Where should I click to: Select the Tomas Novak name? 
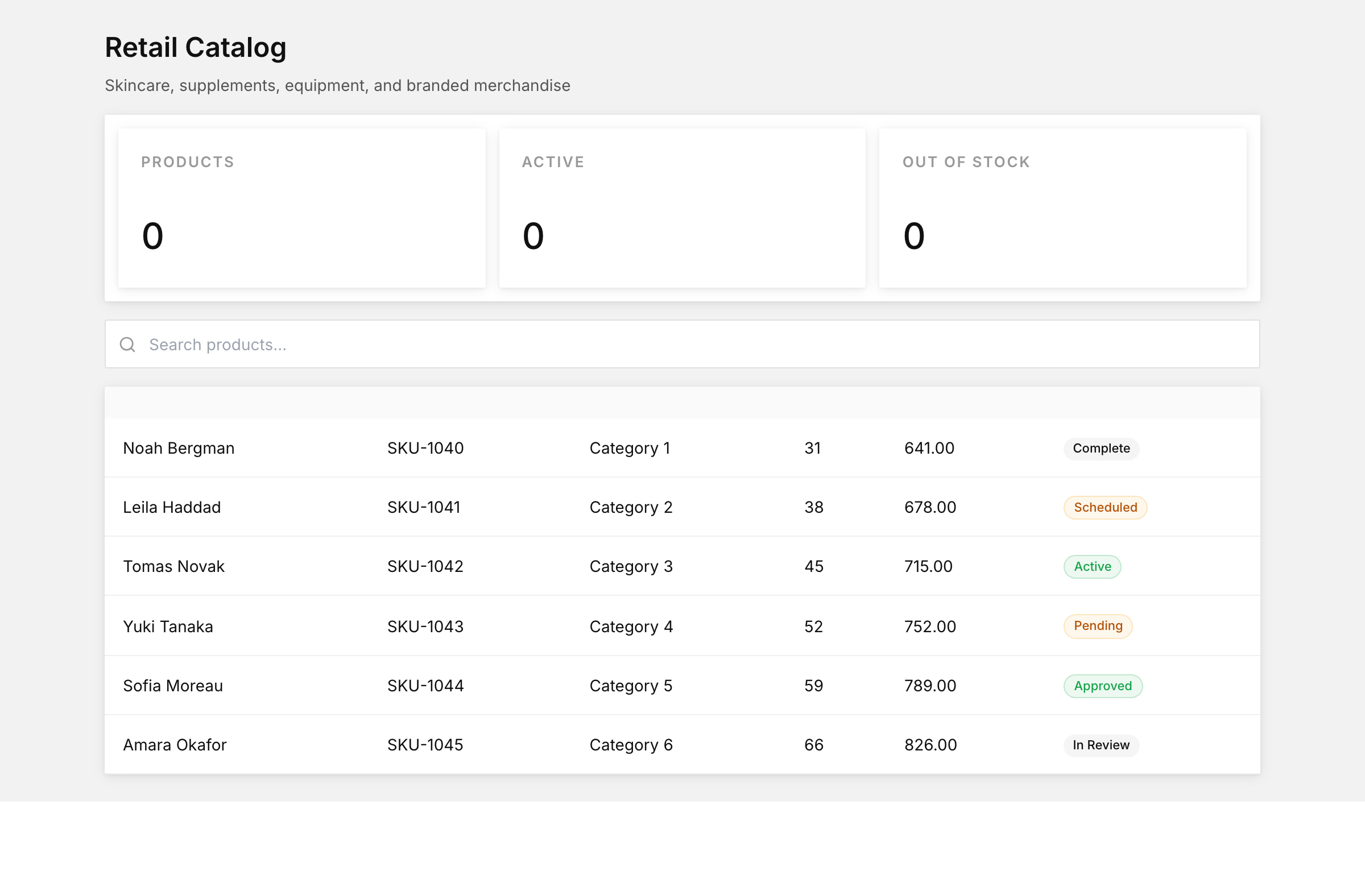pyautogui.click(x=174, y=566)
